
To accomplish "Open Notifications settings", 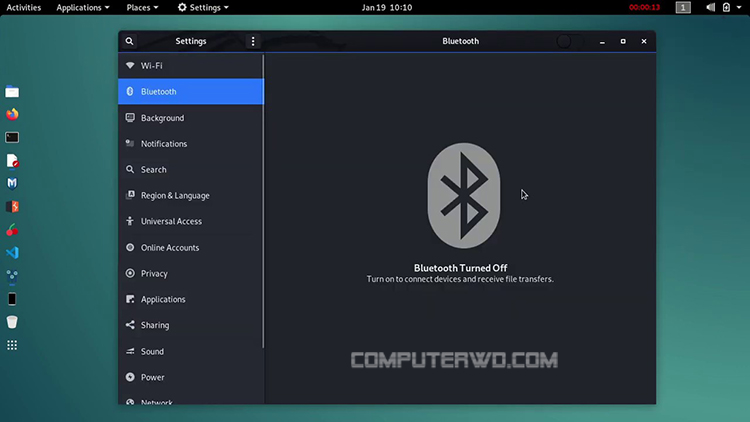I will [191, 144].
